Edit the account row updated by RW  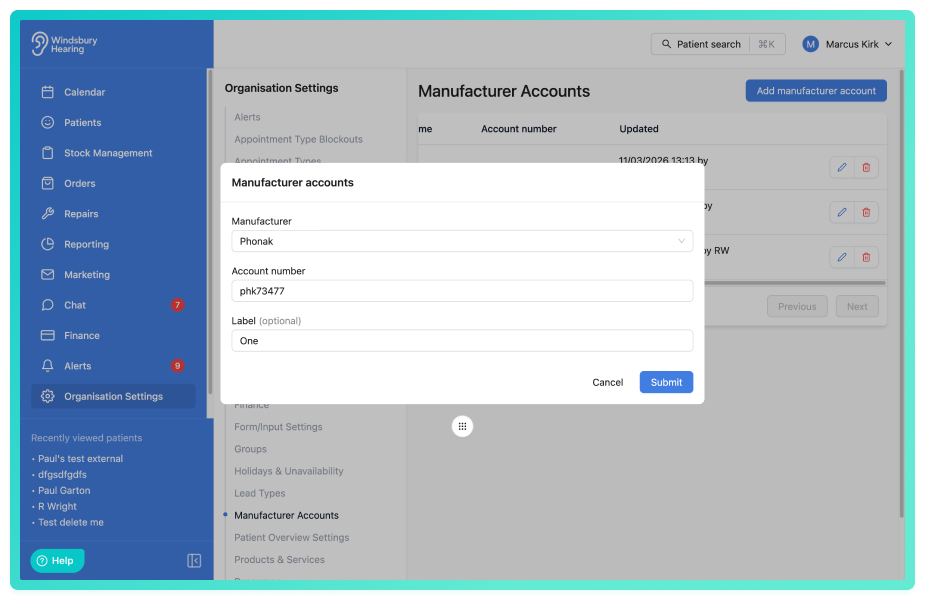click(842, 257)
